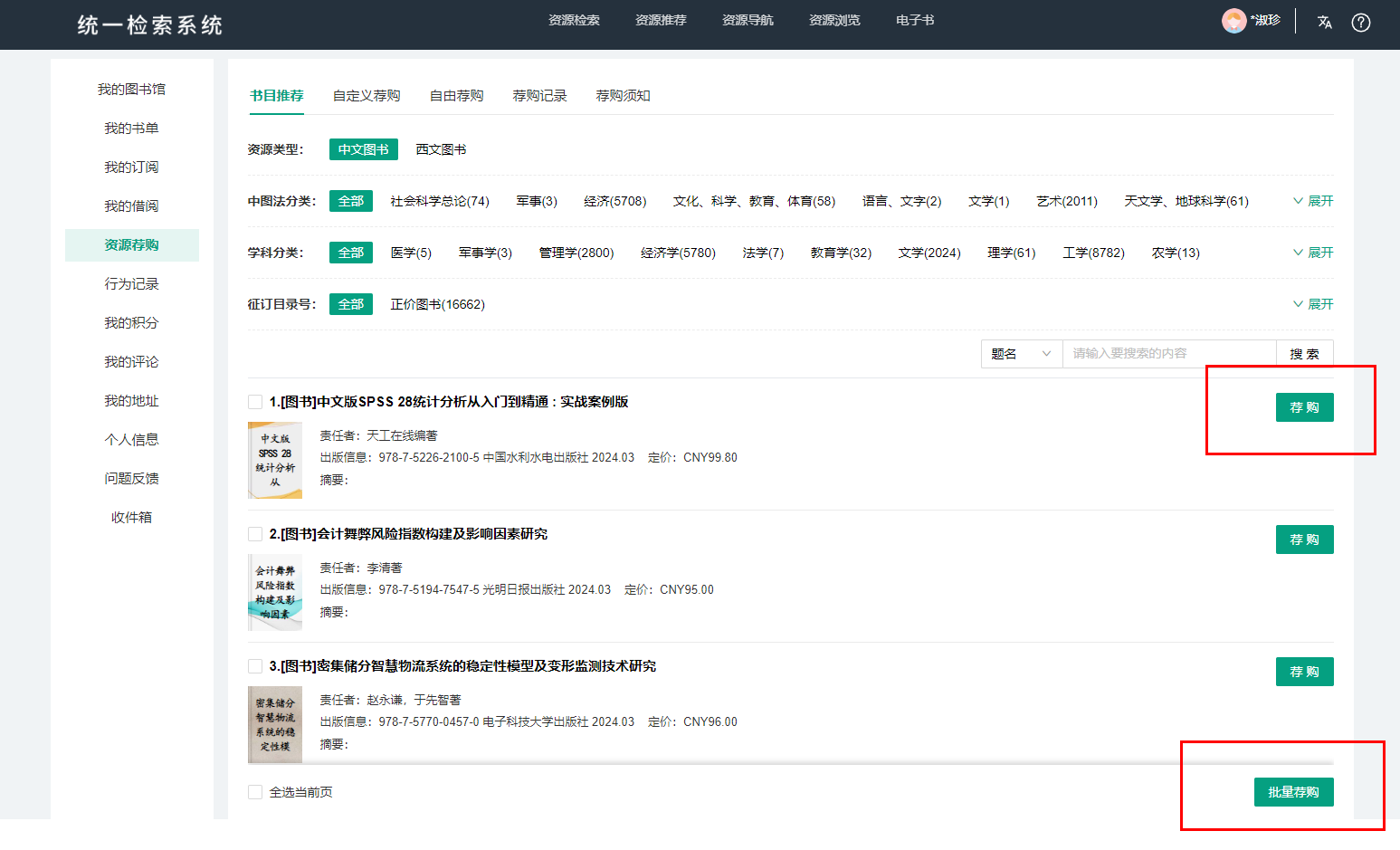This screenshot has width=1400, height=850.
Task: Open the SPSS 28 book cover thumbnail
Action: 275,460
